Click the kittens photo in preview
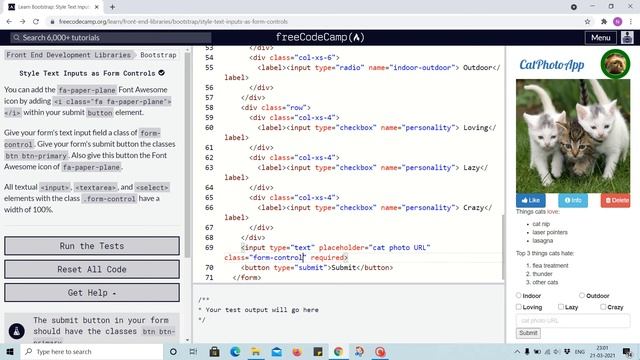640x360 pixels. tap(573, 136)
